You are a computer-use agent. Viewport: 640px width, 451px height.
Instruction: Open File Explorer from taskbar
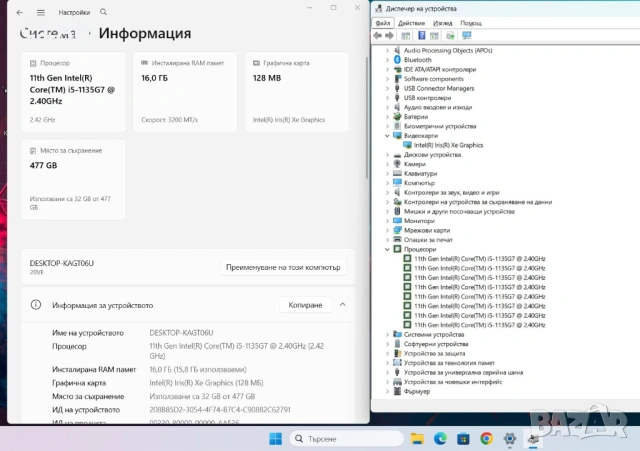[x=417, y=439]
